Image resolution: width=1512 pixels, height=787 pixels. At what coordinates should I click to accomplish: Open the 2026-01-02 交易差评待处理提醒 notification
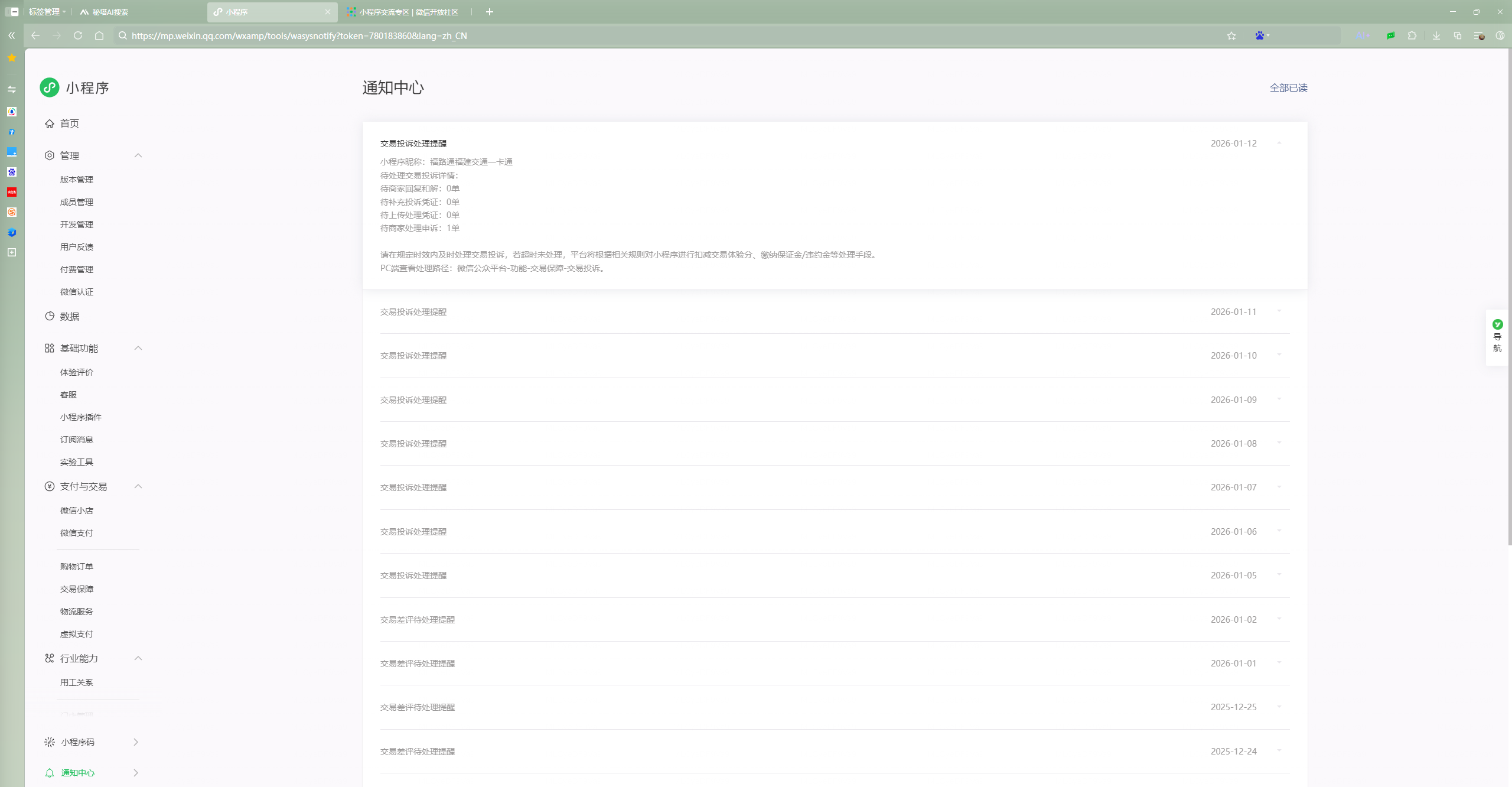pos(418,620)
